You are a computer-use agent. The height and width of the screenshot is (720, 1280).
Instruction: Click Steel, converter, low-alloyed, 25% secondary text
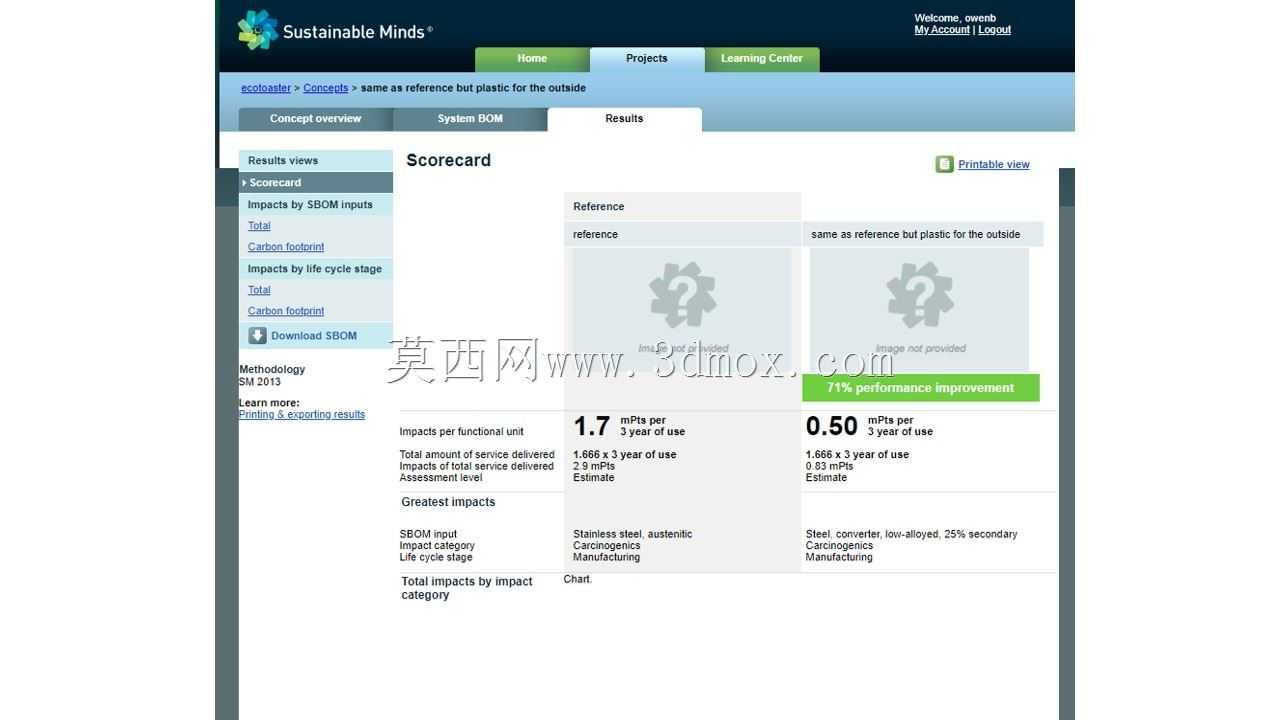pyautogui.click(x=911, y=534)
